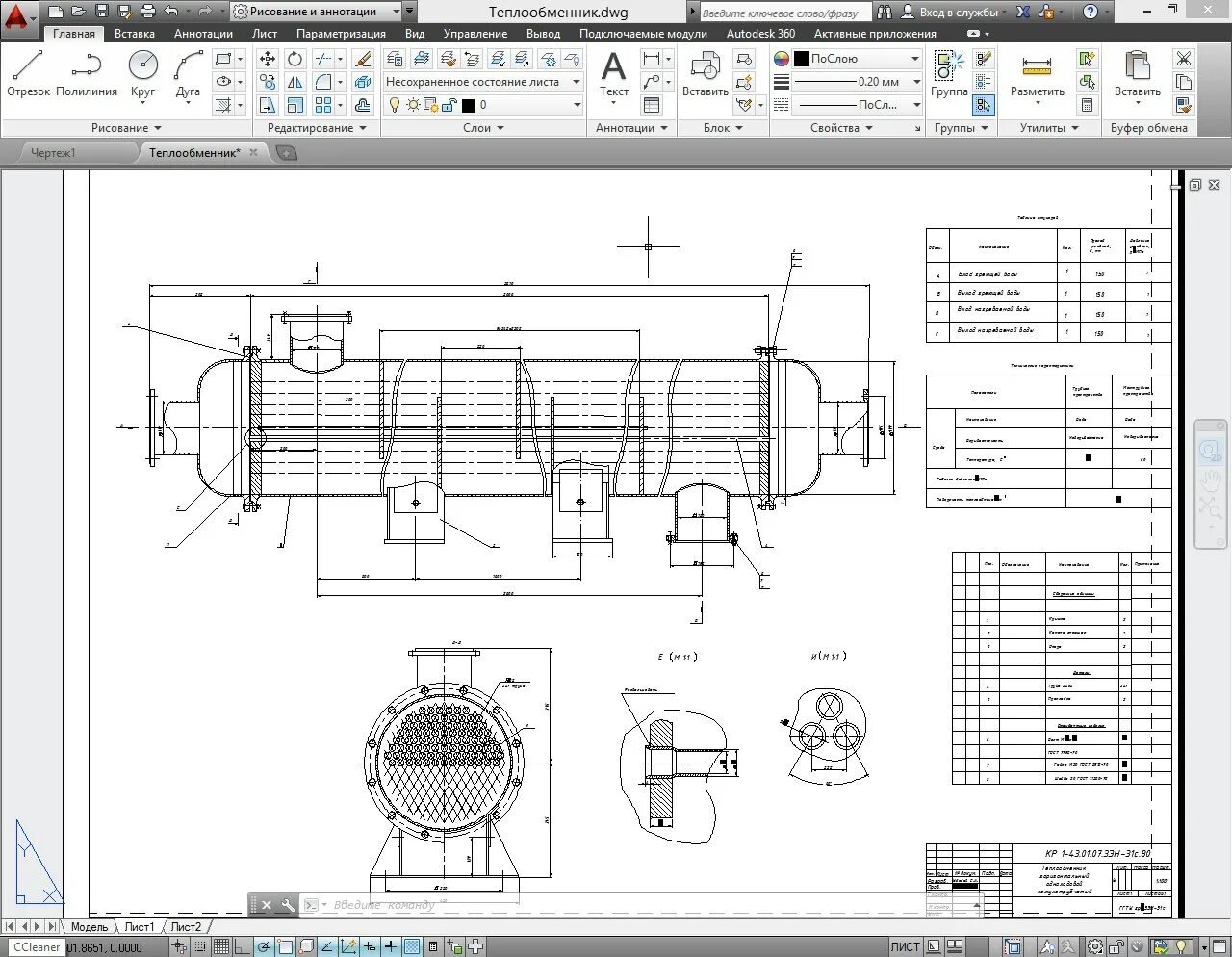Switch to the Лист2 layout tab
1232x957 pixels.
[186, 927]
